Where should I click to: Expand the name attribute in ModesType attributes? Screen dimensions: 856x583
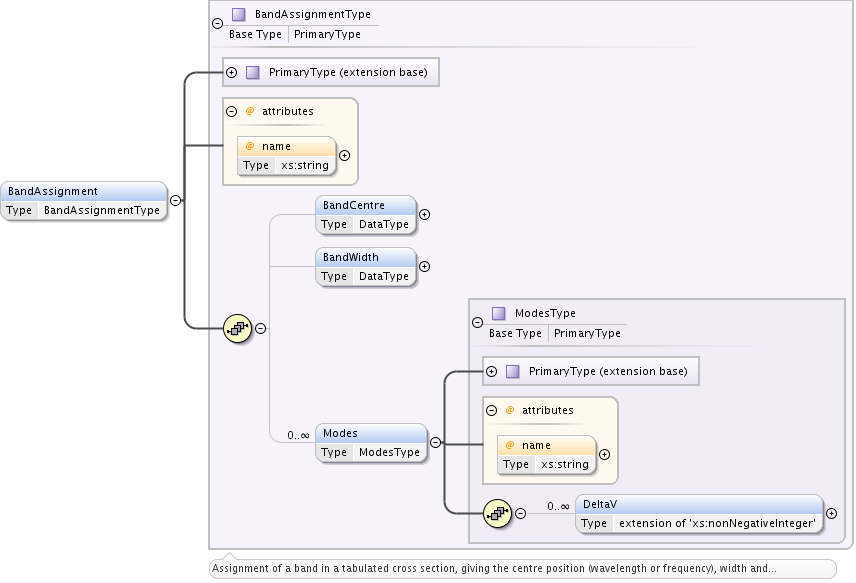pos(604,455)
